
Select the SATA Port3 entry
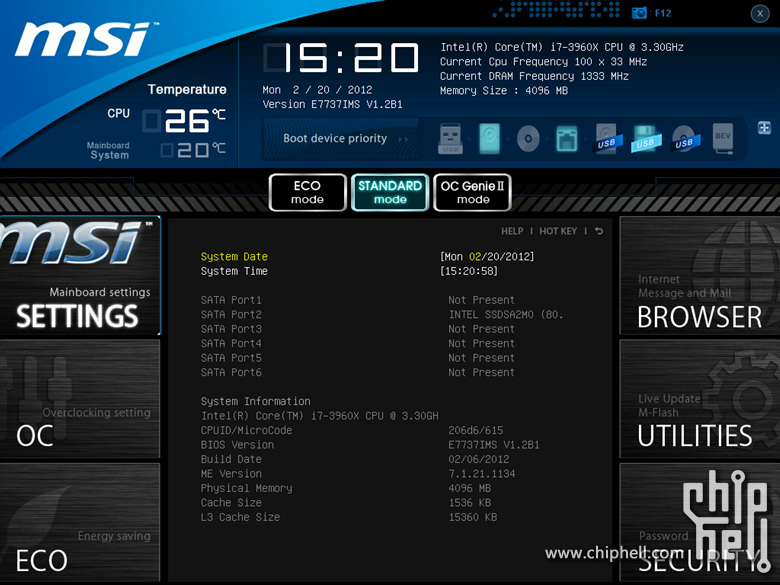tap(358, 329)
